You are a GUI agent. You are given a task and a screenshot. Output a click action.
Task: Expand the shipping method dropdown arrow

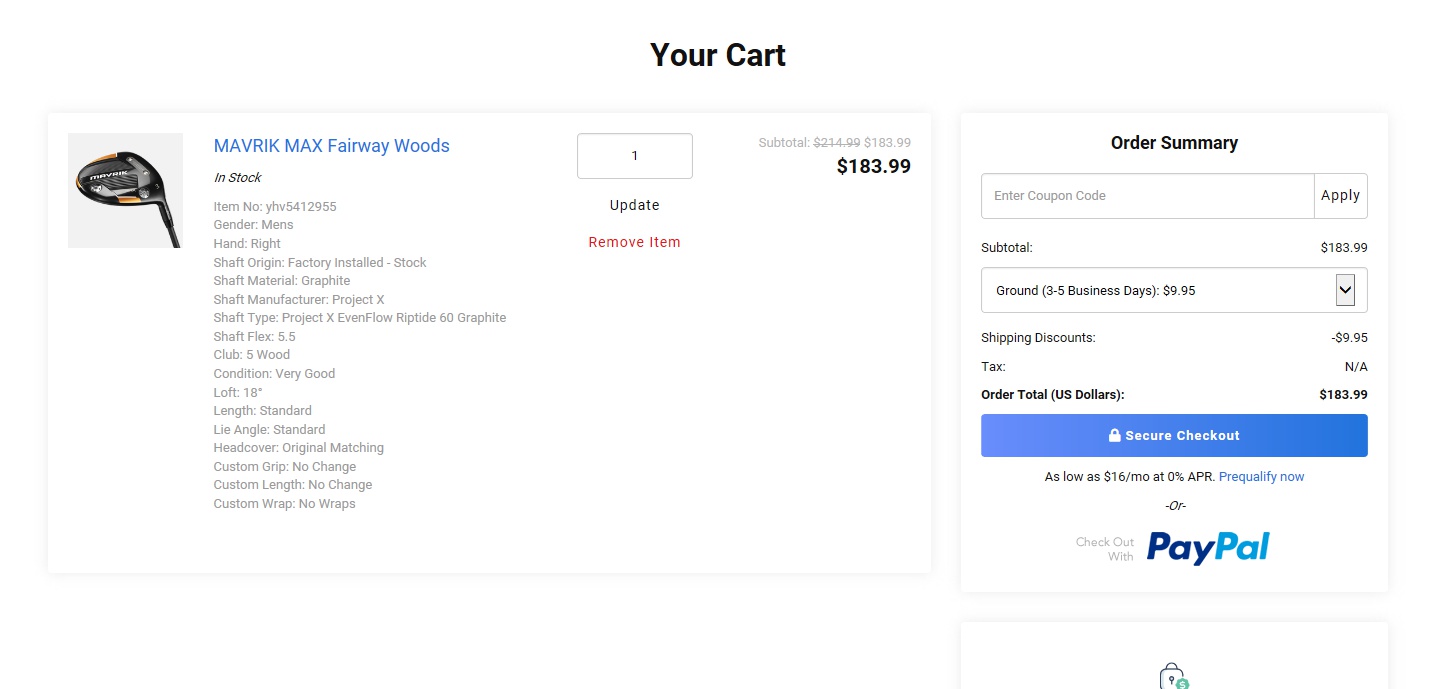(1345, 290)
